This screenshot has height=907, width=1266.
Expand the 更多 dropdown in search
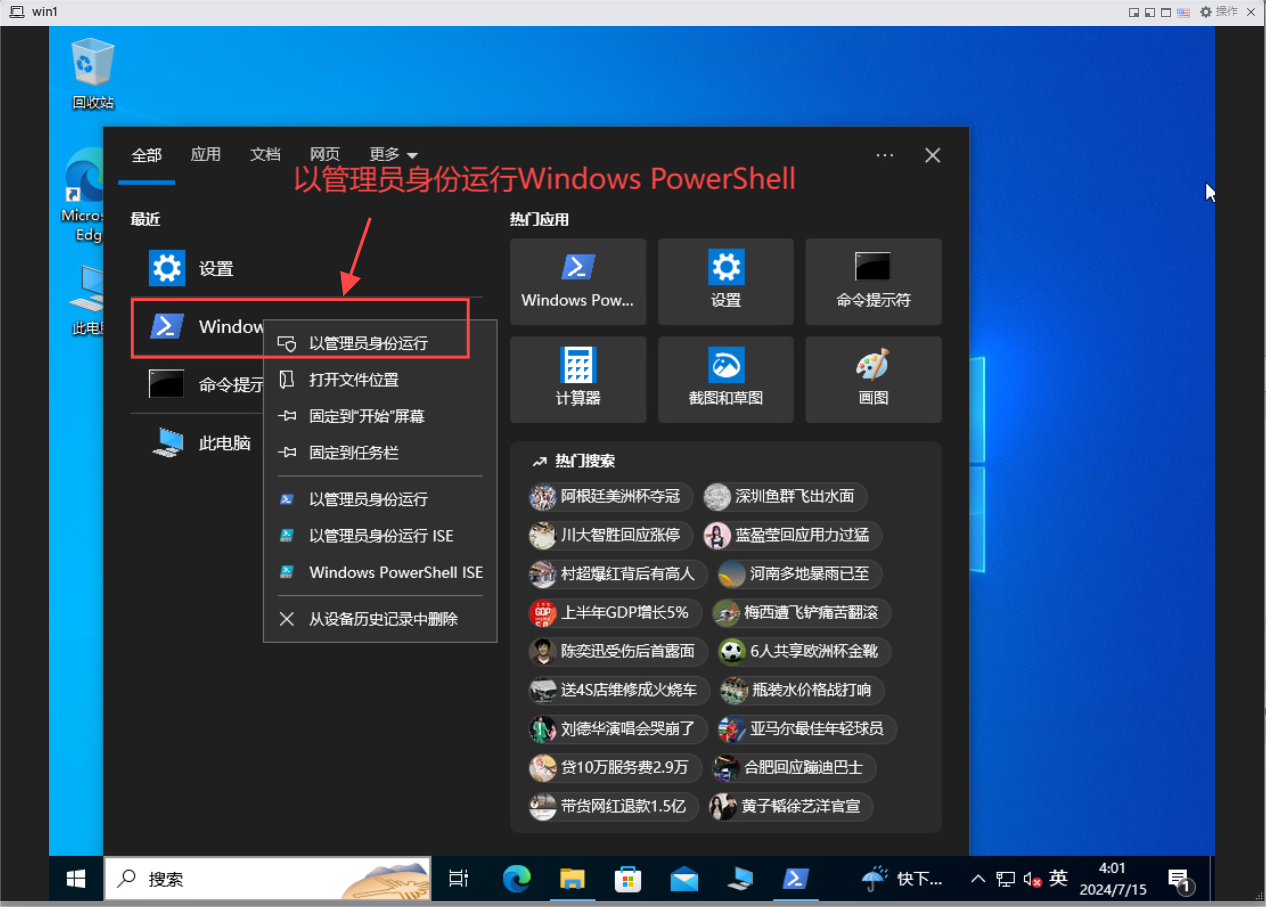[x=392, y=154]
